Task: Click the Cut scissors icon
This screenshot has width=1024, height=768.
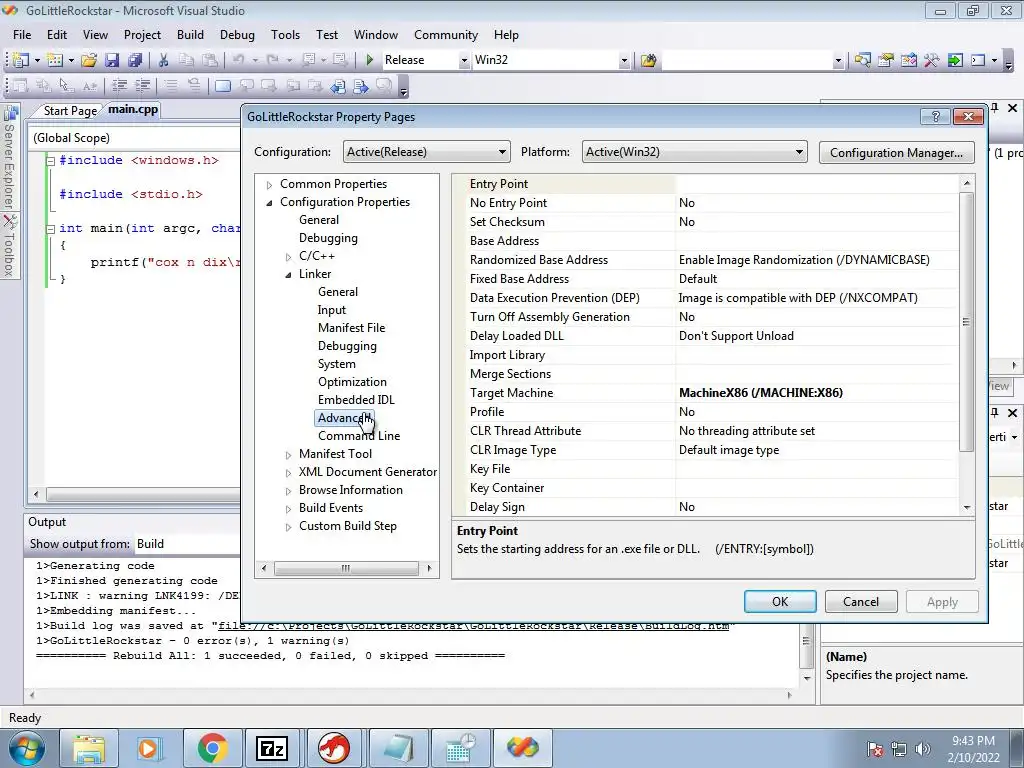Action: point(163,60)
